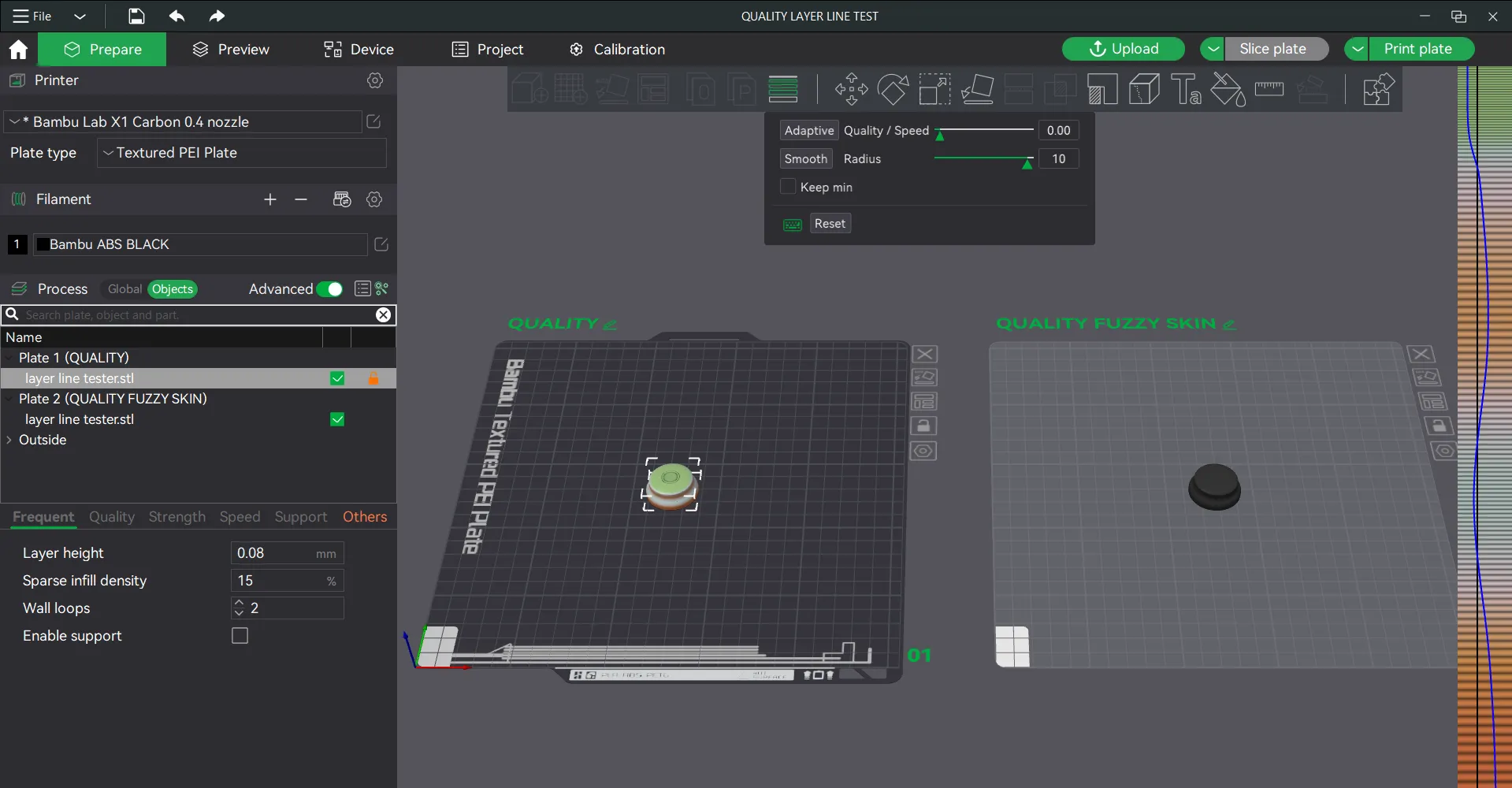This screenshot has height=788, width=1512.
Task: Open the printer preset dropdown
Action: [183, 122]
